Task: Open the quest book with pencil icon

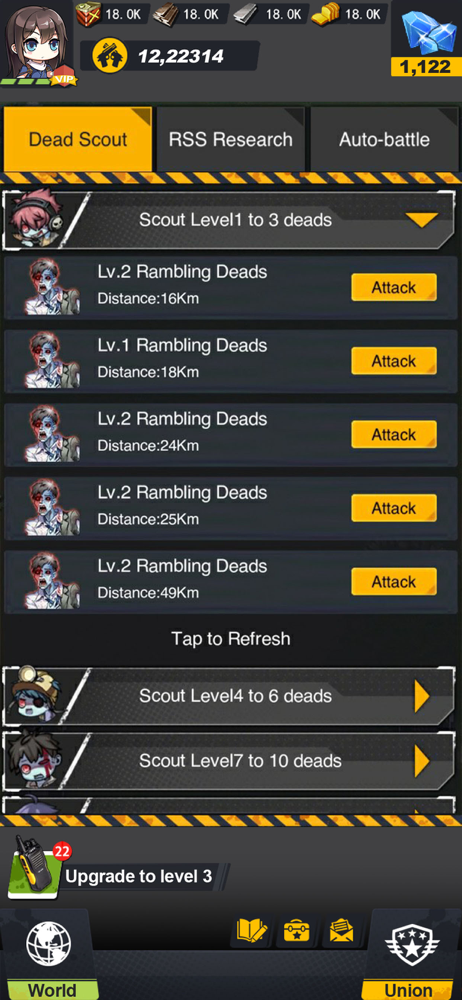Action: (252, 932)
